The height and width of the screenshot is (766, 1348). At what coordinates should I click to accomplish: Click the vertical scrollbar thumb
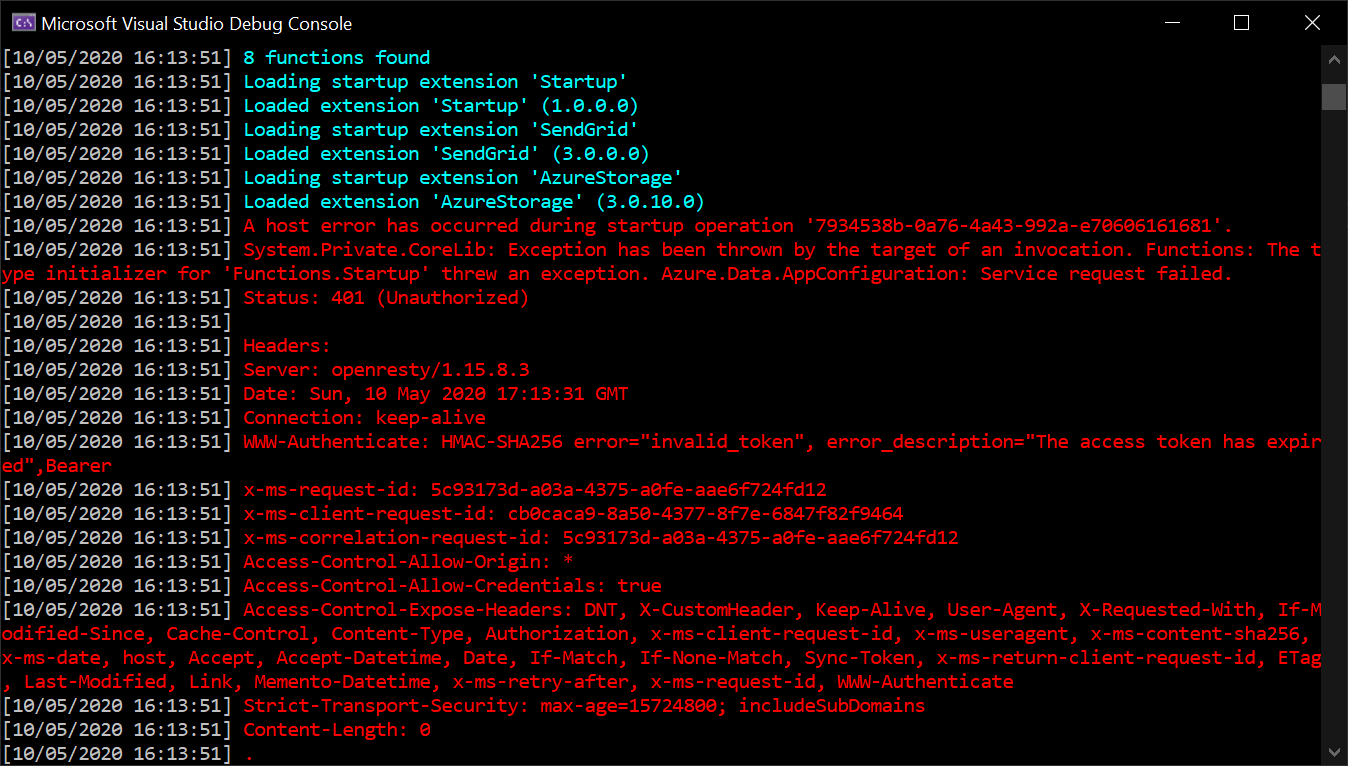point(1334,96)
